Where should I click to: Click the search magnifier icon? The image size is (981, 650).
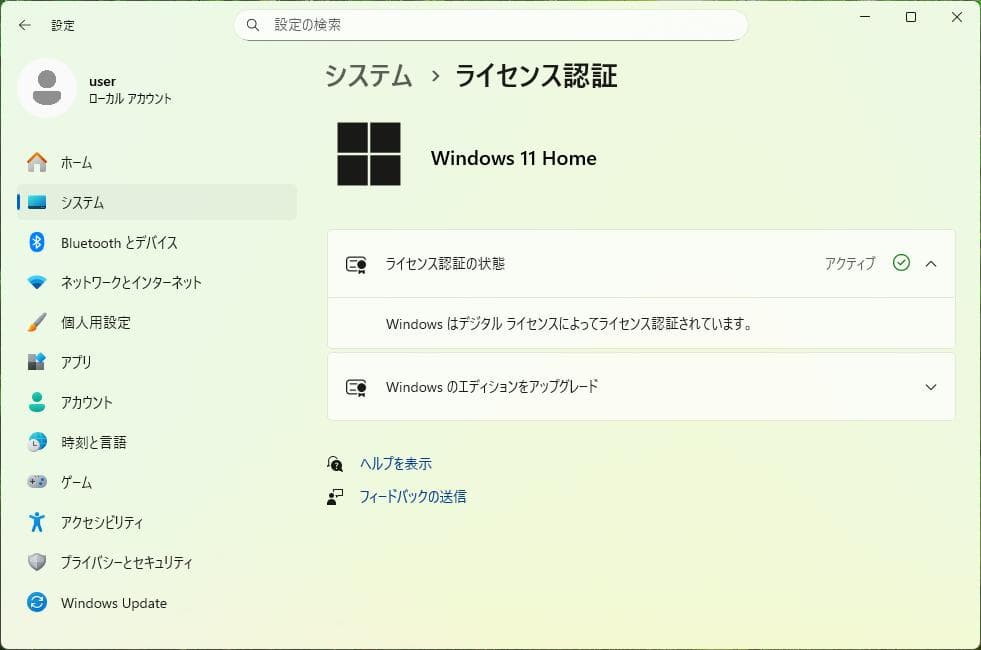(x=253, y=25)
